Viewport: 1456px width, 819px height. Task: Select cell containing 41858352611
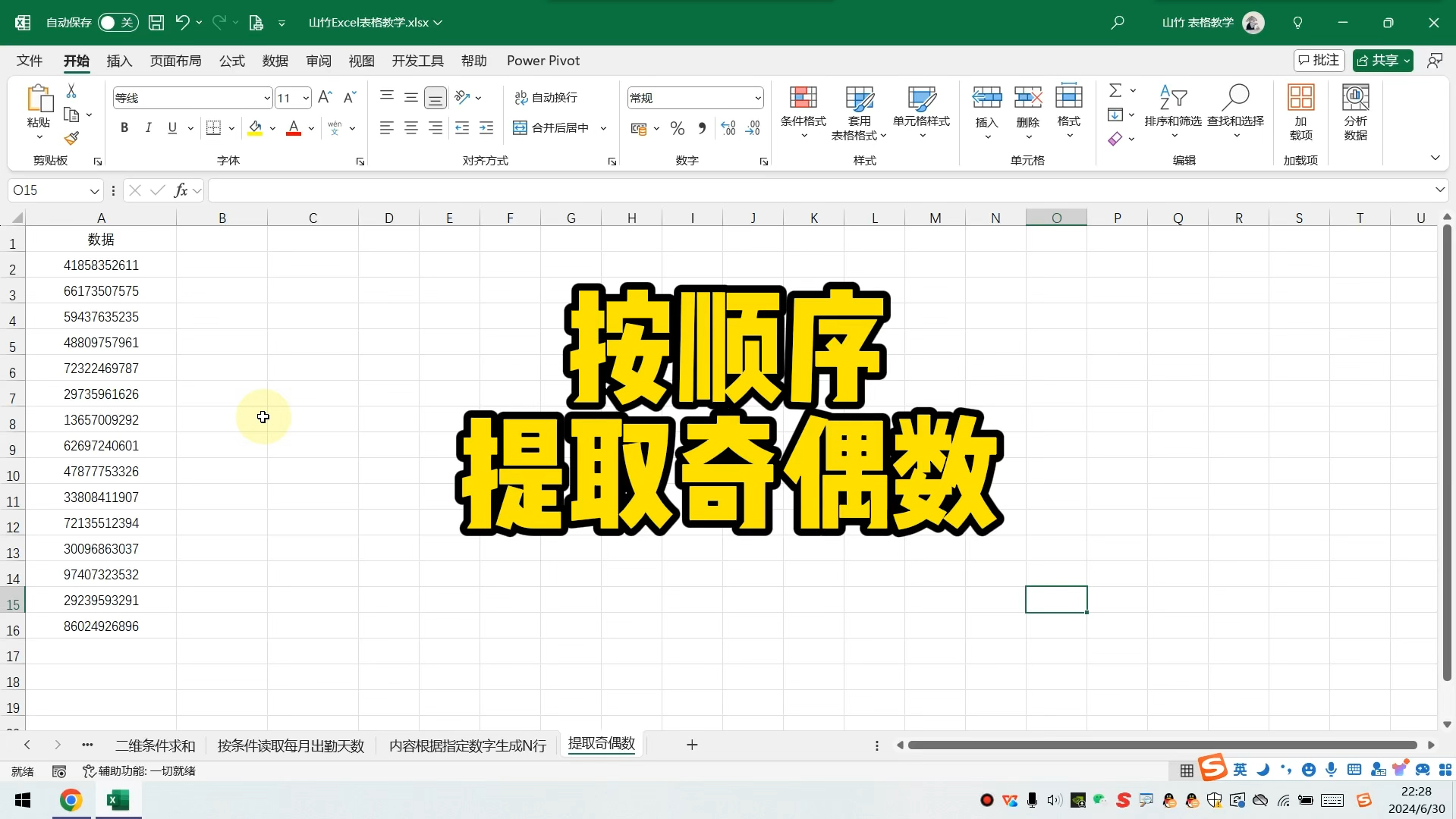[101, 265]
